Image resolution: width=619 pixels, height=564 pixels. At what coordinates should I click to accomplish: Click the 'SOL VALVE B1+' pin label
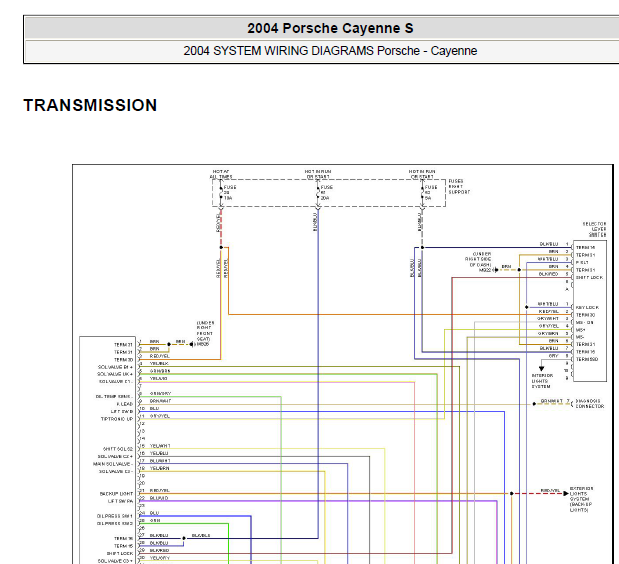tap(115, 367)
